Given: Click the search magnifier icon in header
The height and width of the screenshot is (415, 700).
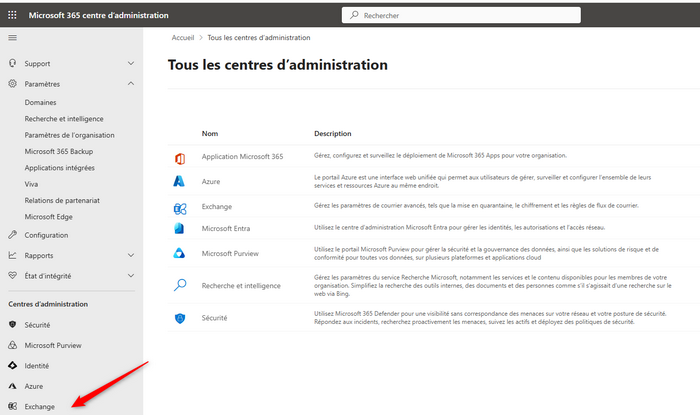Looking at the screenshot, I should [354, 15].
